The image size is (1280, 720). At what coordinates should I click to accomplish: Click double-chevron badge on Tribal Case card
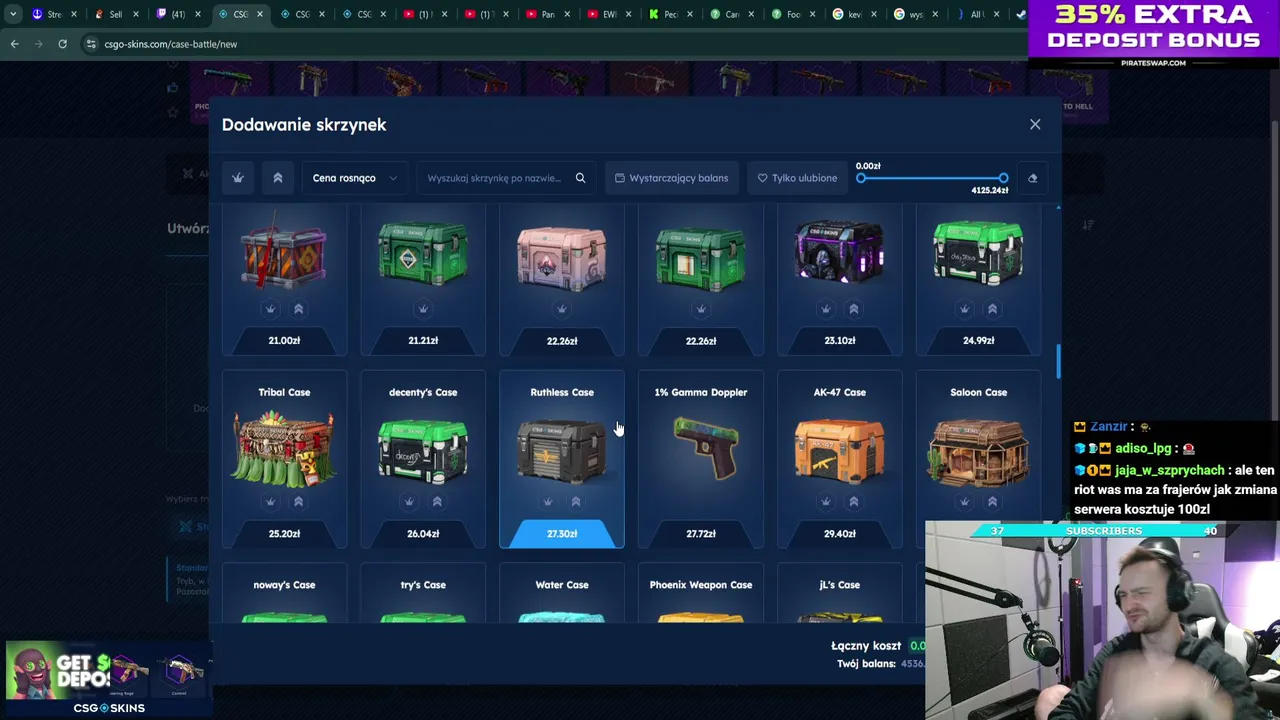click(x=298, y=501)
